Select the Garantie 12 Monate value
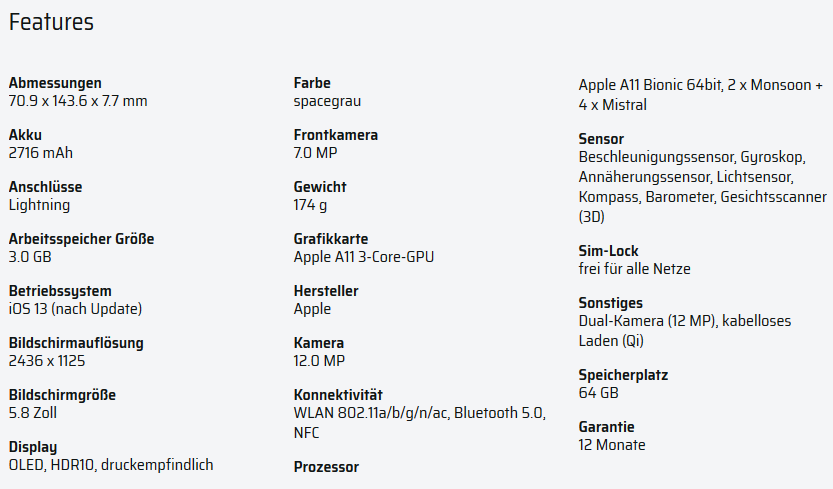 [x=612, y=445]
